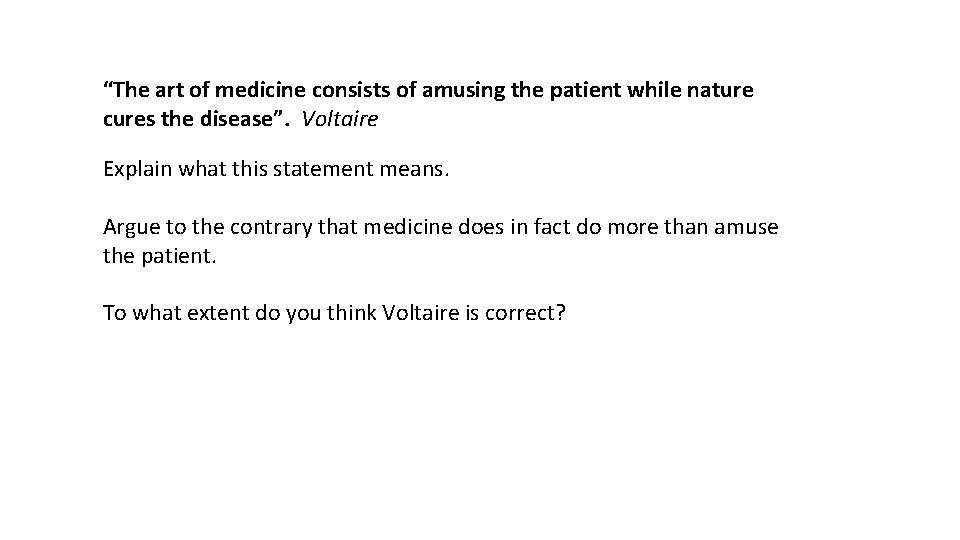This screenshot has width=960, height=540.
Task: Click 'the patient.' on its own line
Action: [159, 255]
